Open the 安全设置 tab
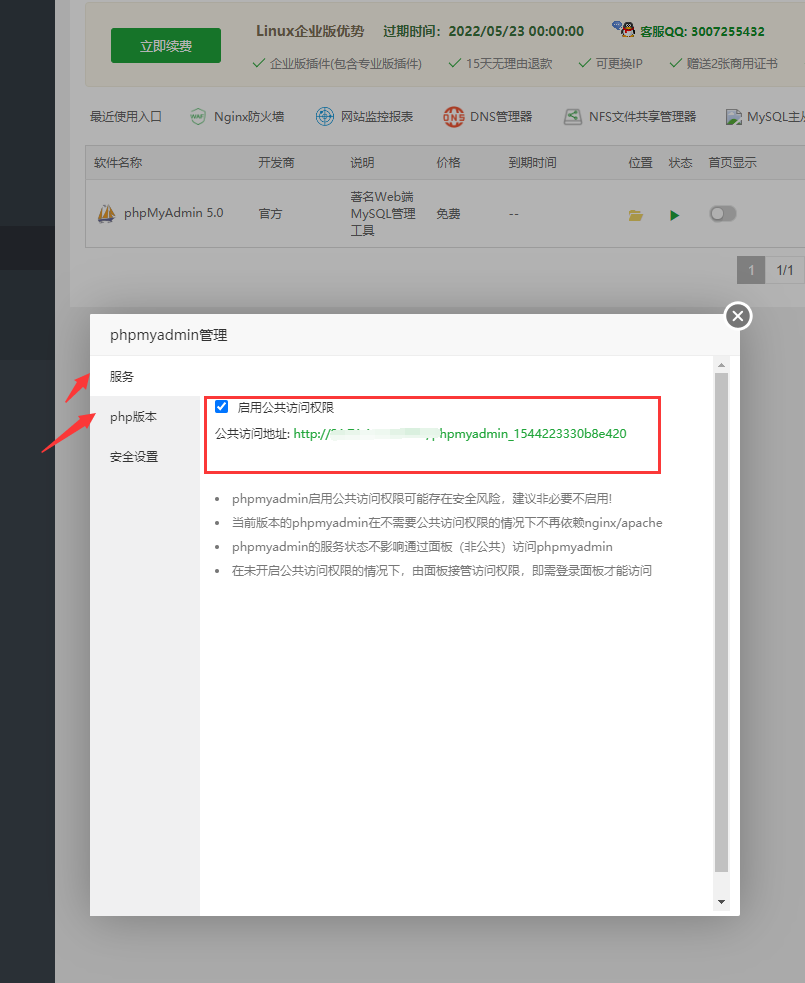Image resolution: width=805 pixels, height=983 pixels. click(x=134, y=456)
